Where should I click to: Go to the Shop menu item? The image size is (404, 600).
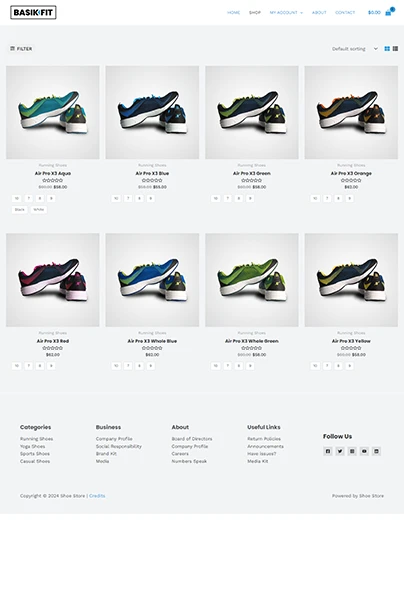[255, 13]
